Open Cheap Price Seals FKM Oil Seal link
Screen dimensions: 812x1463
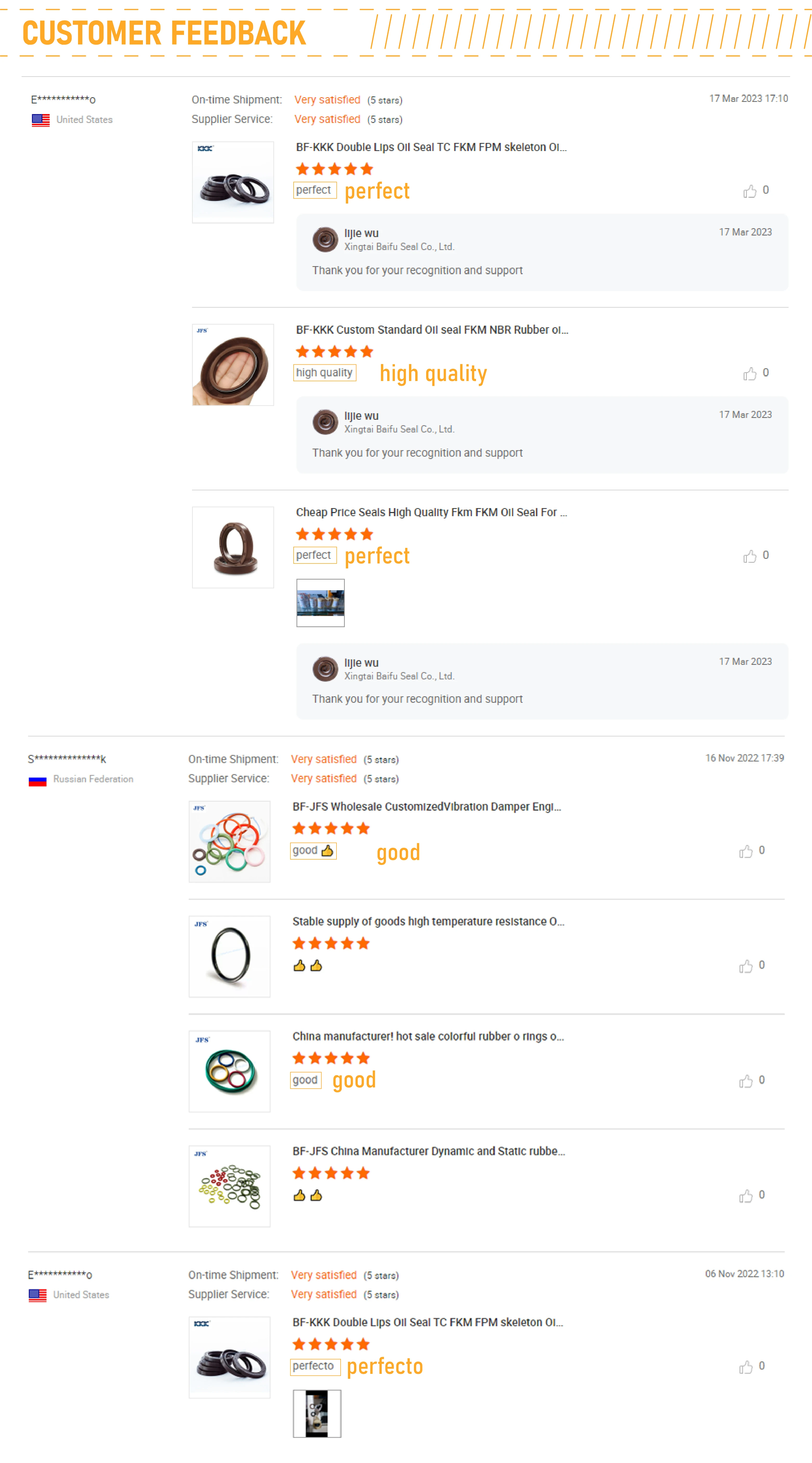point(430,512)
